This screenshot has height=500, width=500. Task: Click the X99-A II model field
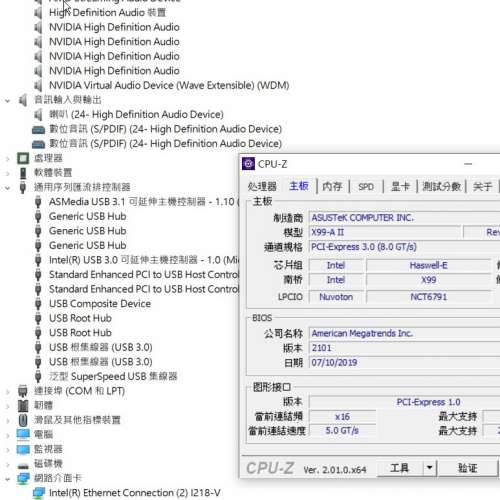click(384, 232)
